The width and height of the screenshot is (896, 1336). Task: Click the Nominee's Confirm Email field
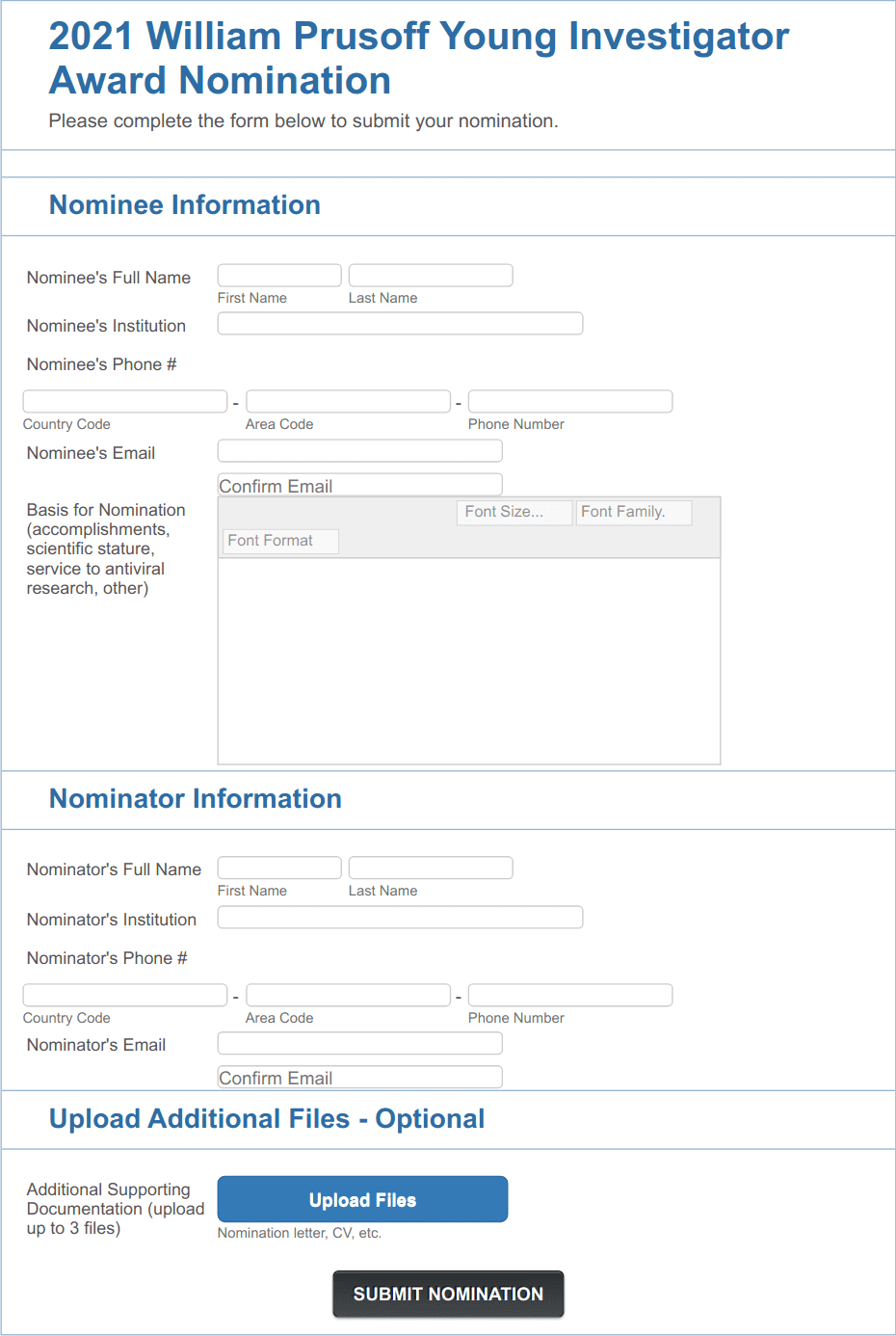click(x=359, y=483)
